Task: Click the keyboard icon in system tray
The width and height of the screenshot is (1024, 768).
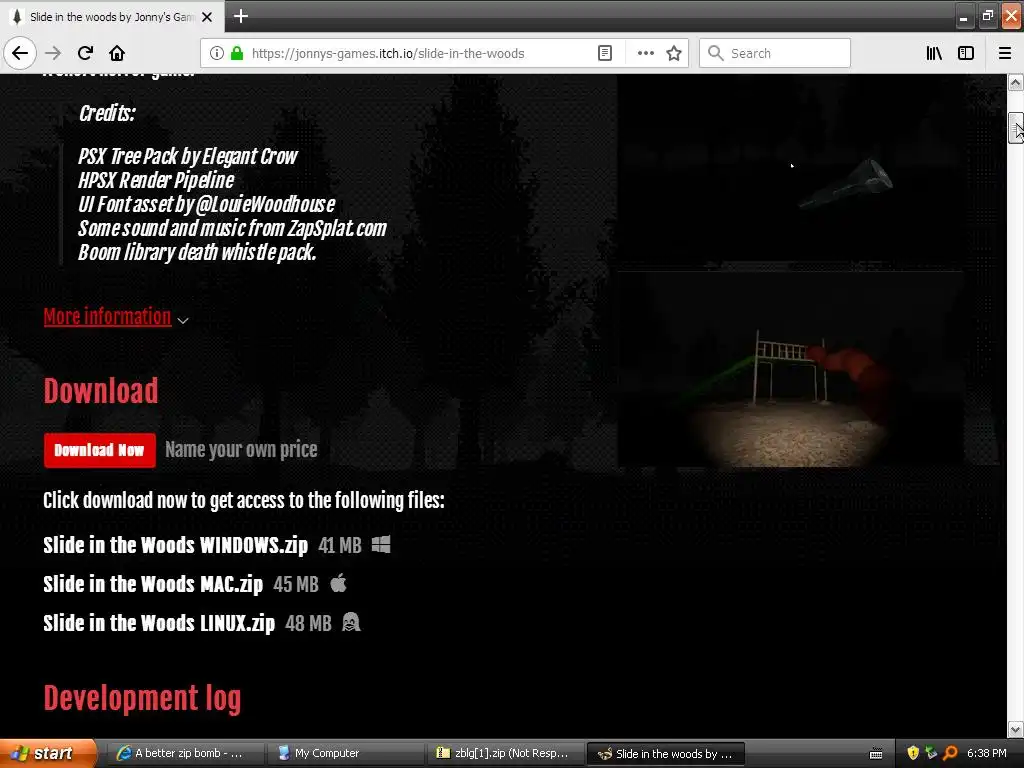Action: pos(876,754)
